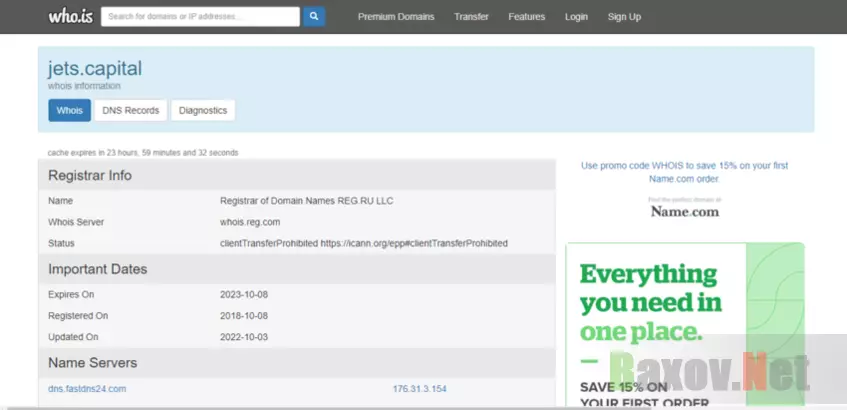The width and height of the screenshot is (847, 410).
Task: Click the jets.capital domain heading
Action: (95, 69)
